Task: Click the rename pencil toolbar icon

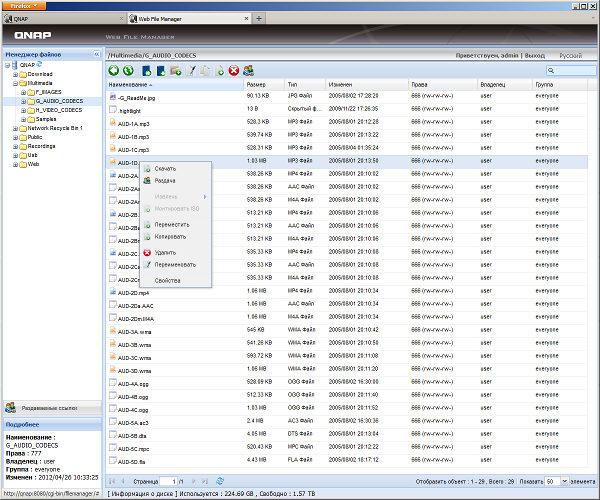Action: [x=191, y=71]
